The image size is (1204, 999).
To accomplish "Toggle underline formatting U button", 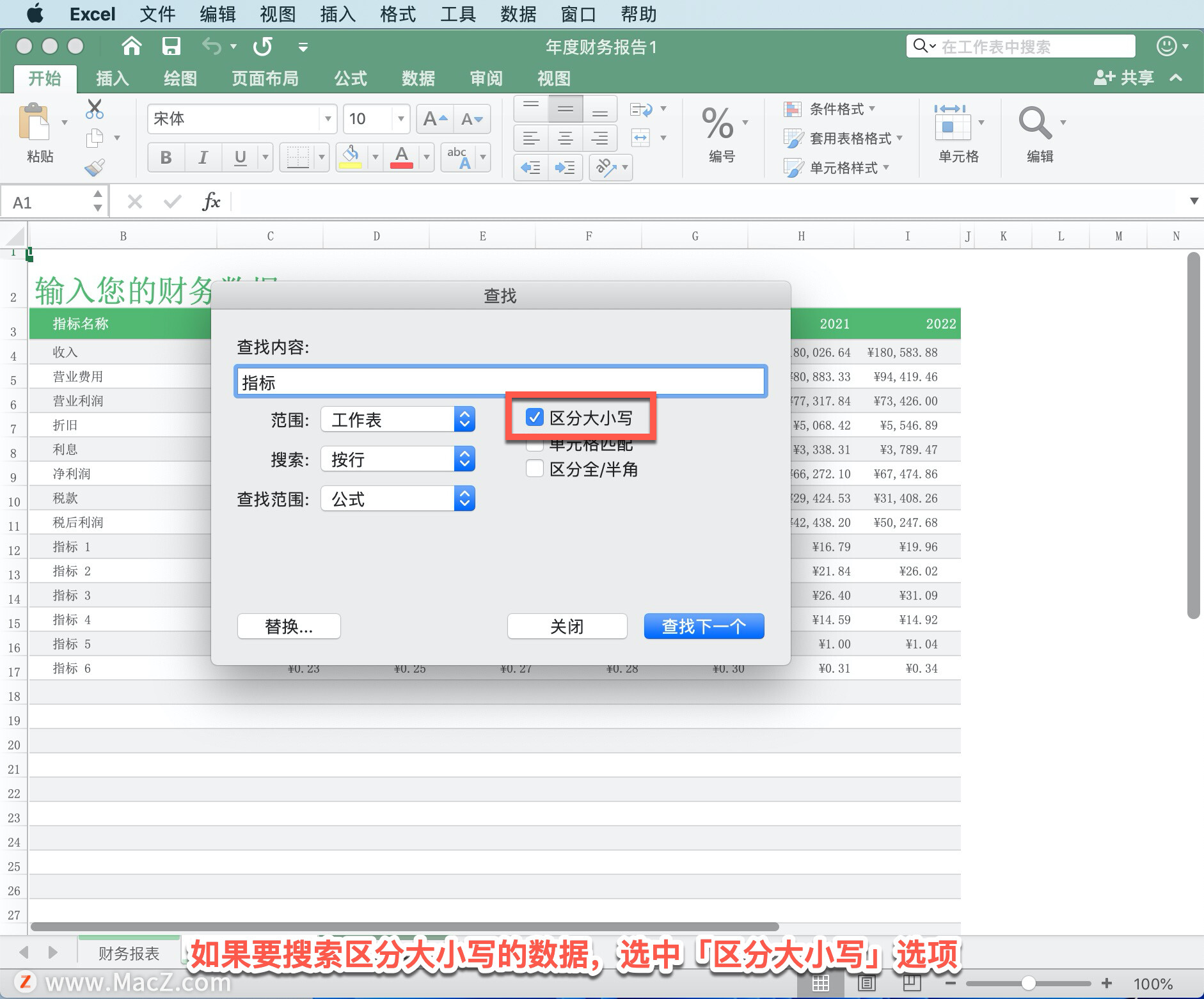I will (x=240, y=157).
